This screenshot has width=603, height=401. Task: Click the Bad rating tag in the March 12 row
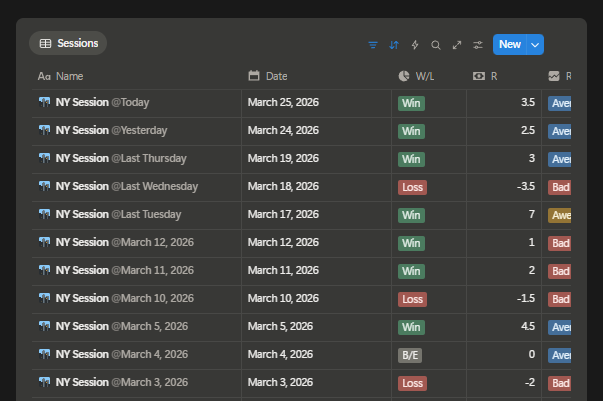(x=560, y=243)
